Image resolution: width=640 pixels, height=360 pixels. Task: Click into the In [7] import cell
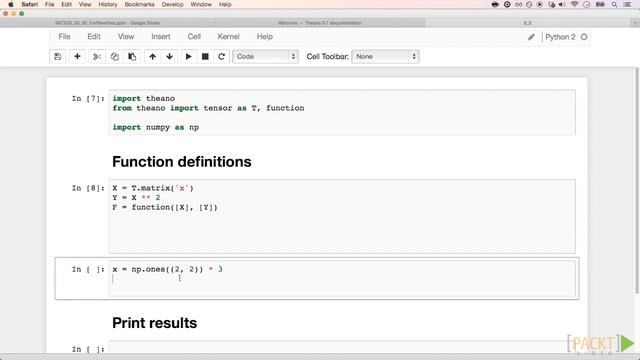coord(342,113)
